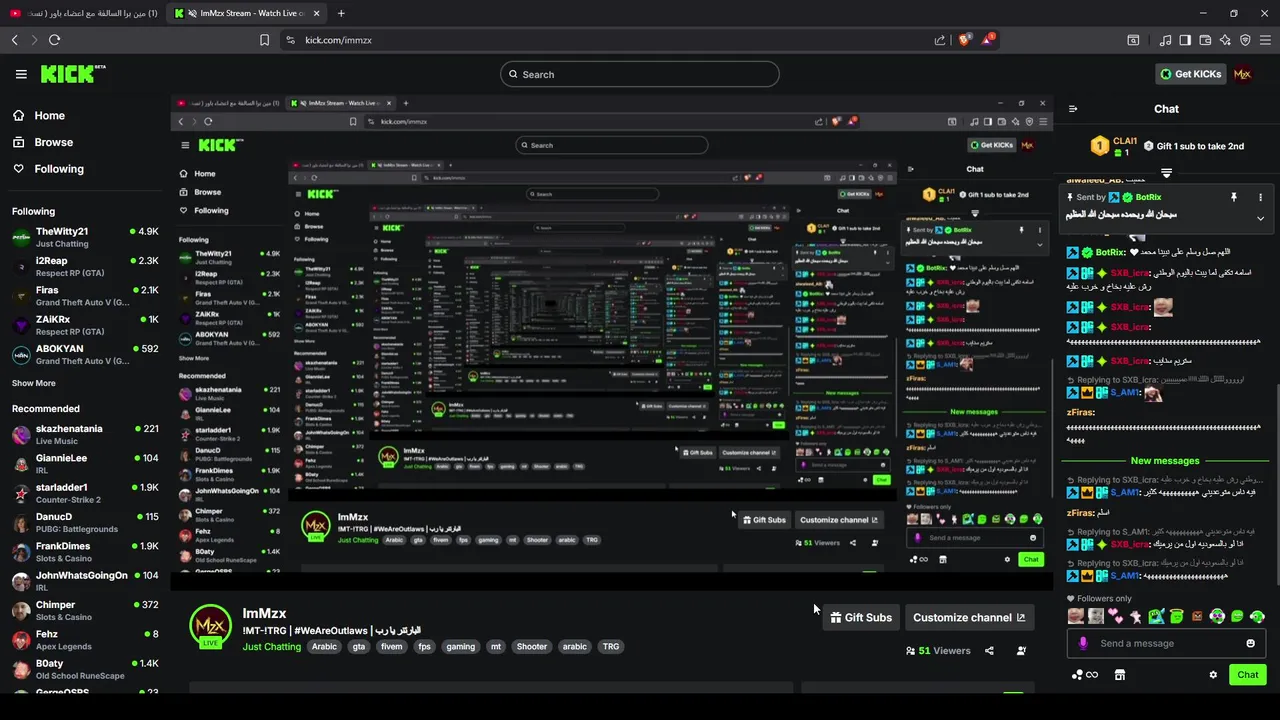
Task: Open the Brave Wallet icon
Action: tap(1205, 40)
